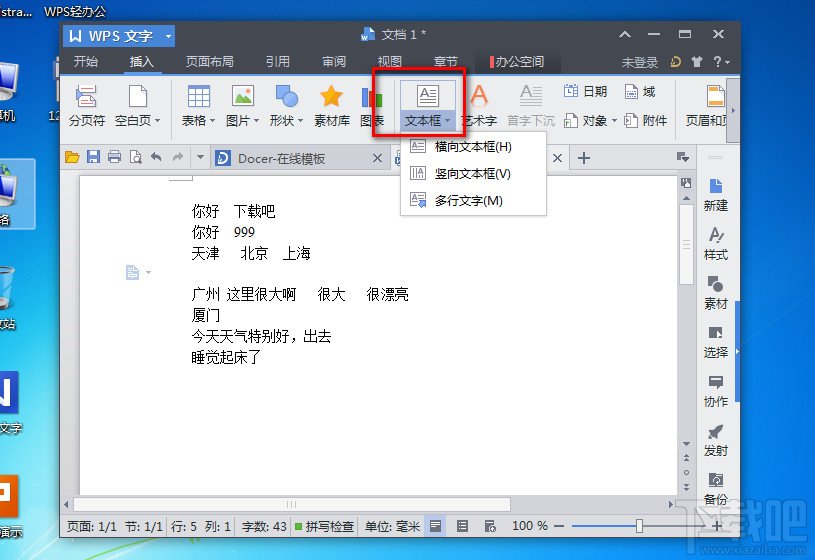Insert a picture with 图片

[242, 107]
